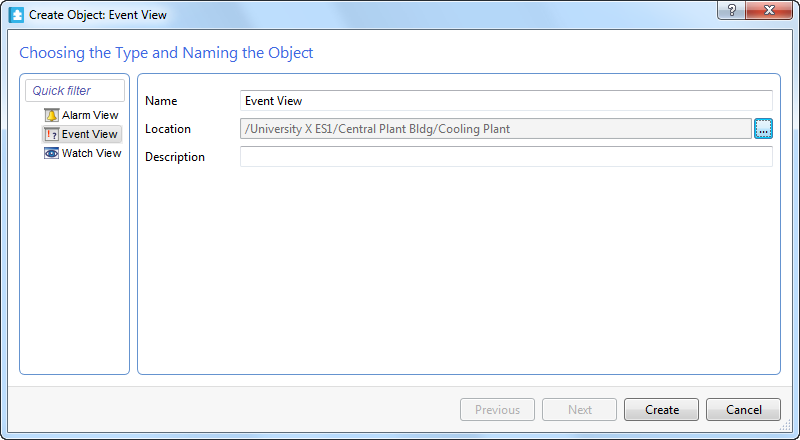800x440 pixels.
Task: Select the Watch View type label
Action: pos(91,153)
